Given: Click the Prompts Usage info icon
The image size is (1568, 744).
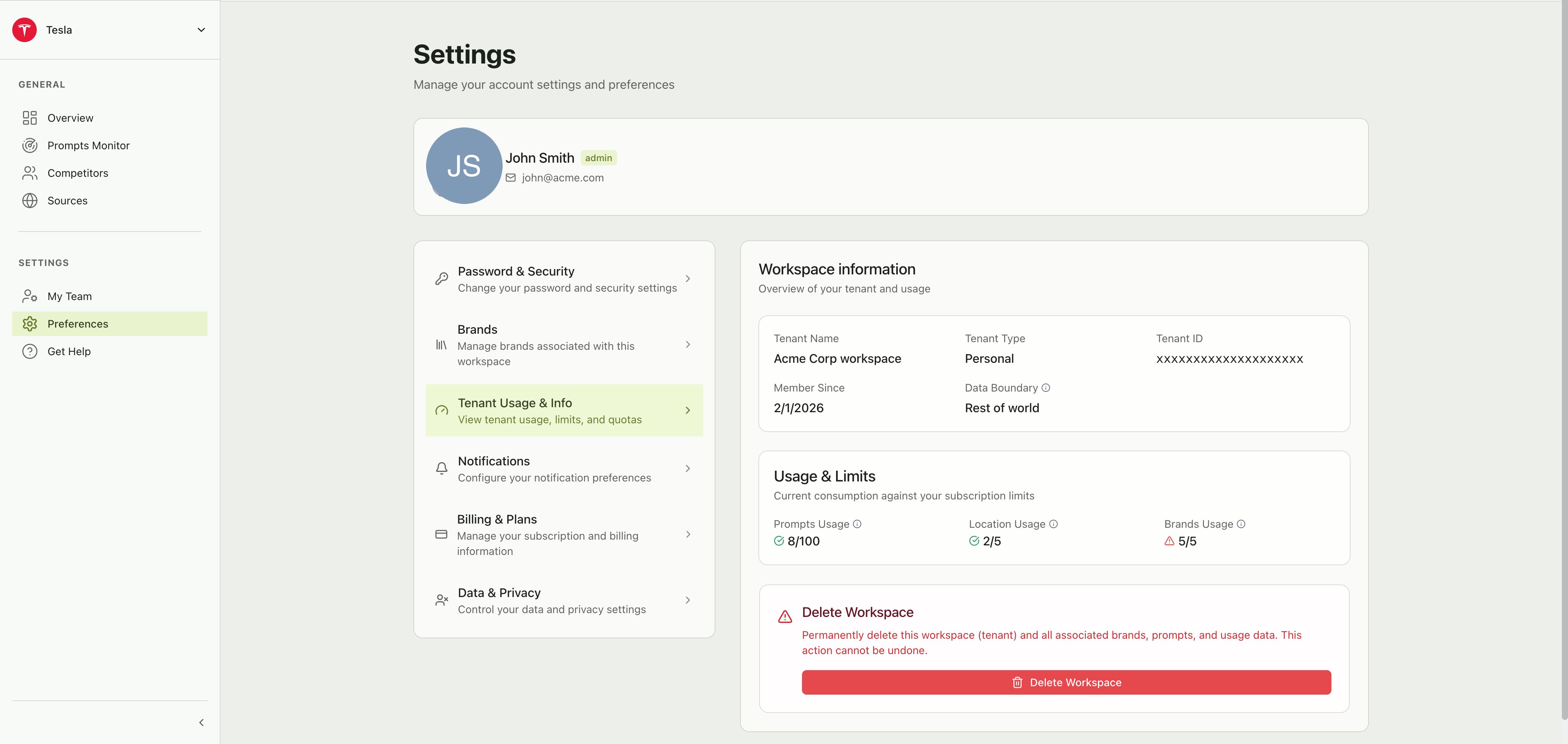Looking at the screenshot, I should (x=857, y=524).
